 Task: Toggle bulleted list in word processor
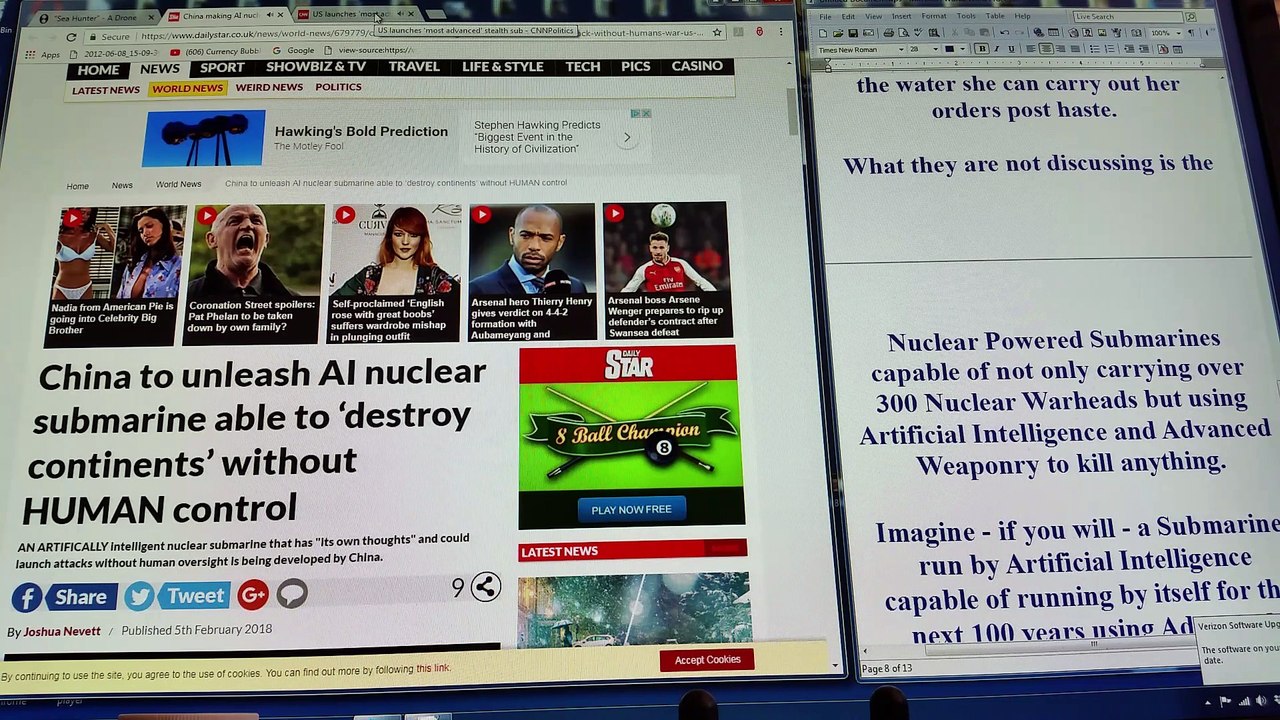[1094, 49]
